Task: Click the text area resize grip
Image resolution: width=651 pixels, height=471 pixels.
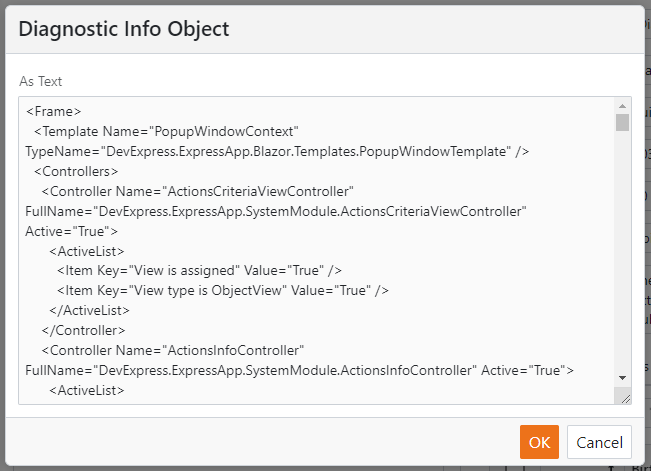Action: point(626,399)
